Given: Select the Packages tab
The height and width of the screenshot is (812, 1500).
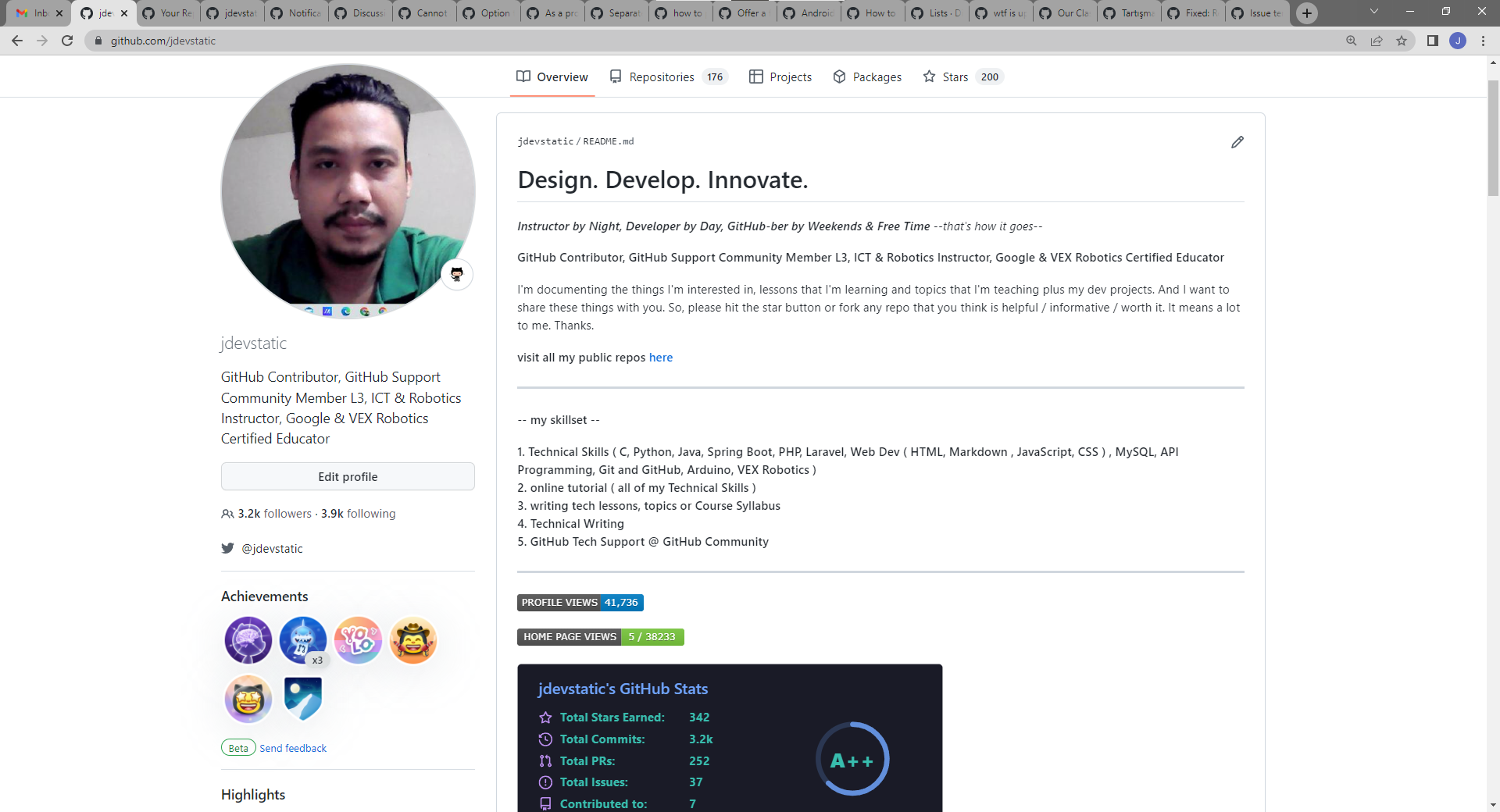Looking at the screenshot, I should pyautogui.click(x=877, y=77).
